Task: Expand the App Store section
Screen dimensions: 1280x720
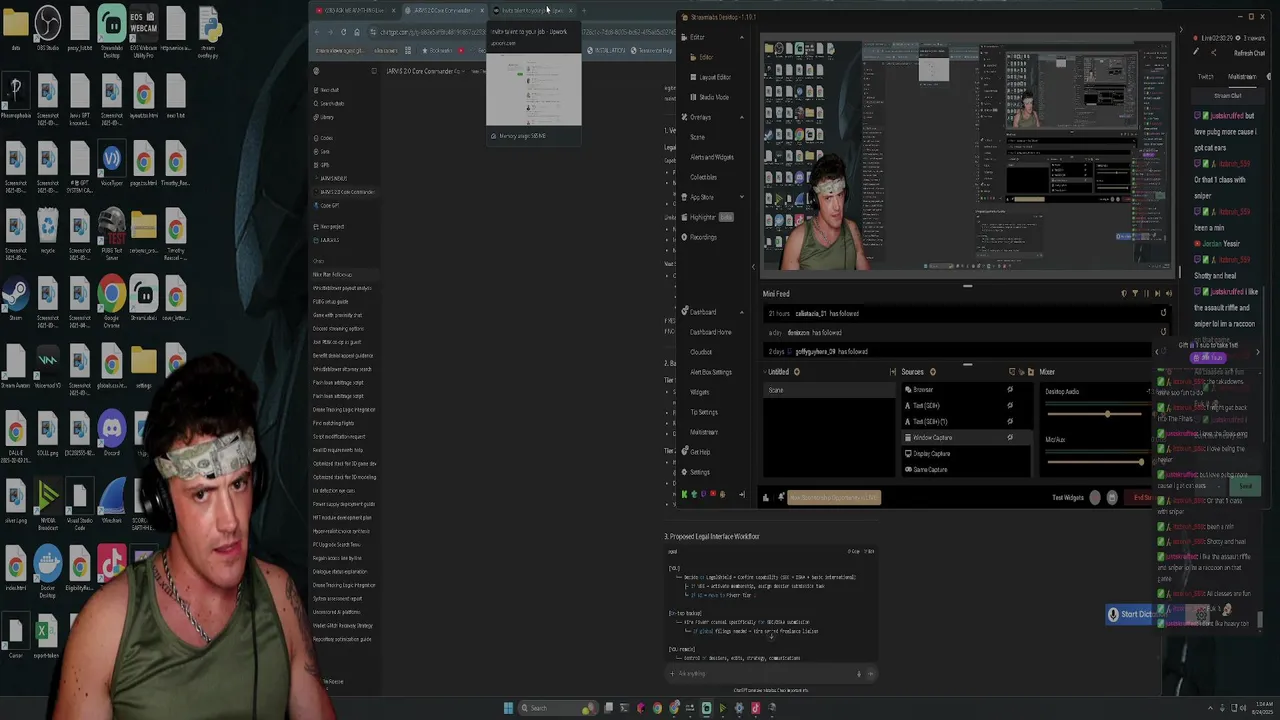Action: 741,197
